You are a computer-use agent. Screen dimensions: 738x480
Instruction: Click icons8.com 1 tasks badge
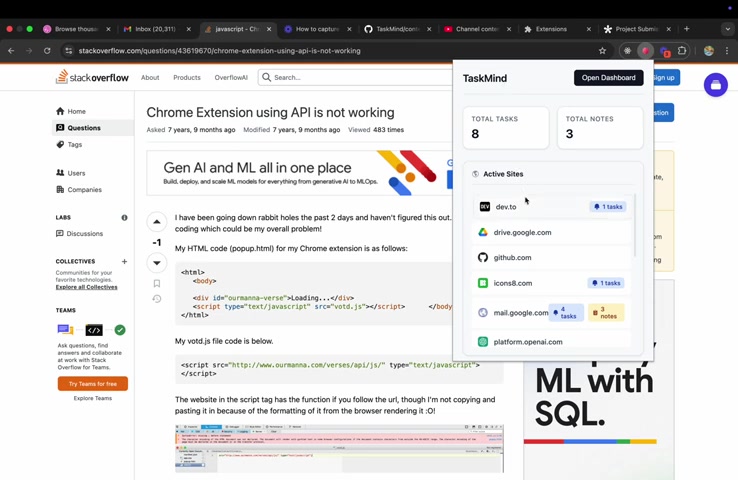coord(606,283)
